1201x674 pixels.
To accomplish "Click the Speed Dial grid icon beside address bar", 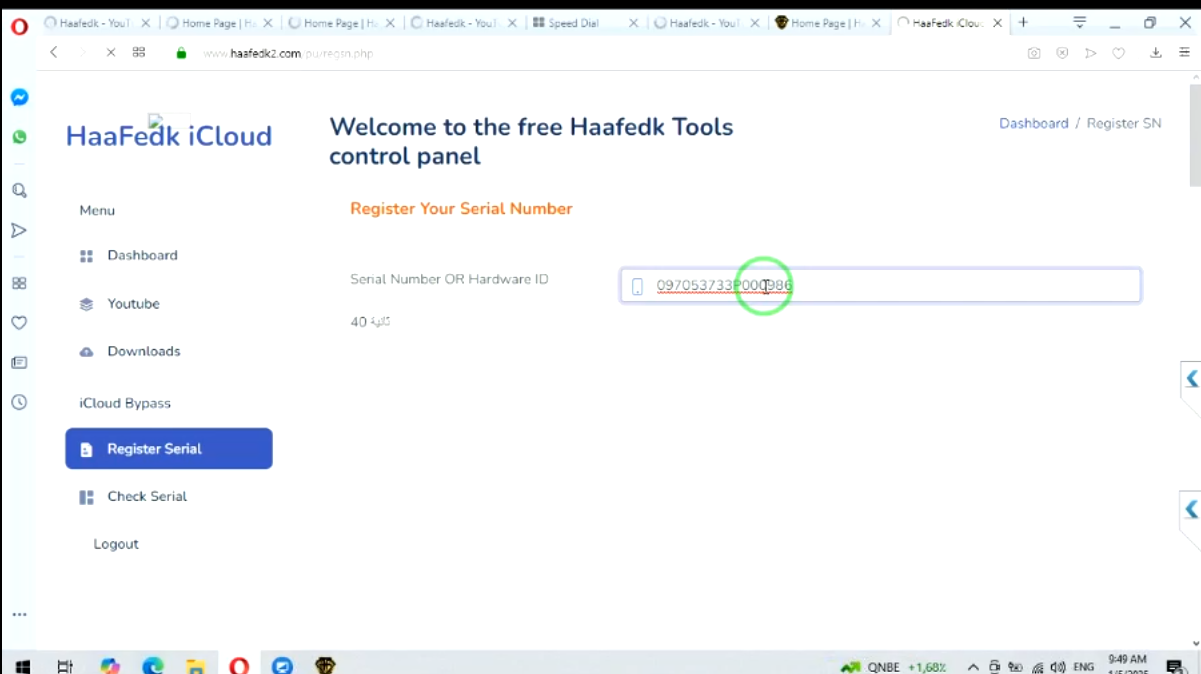I will tap(139, 53).
